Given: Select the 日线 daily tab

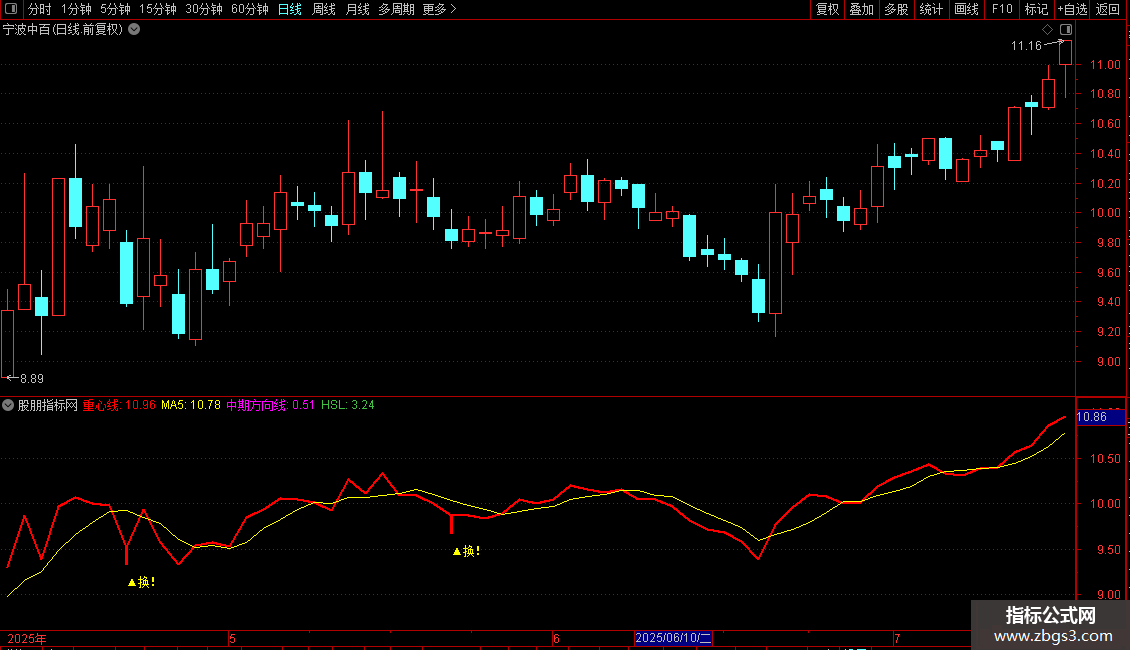Looking at the screenshot, I should (x=290, y=9).
